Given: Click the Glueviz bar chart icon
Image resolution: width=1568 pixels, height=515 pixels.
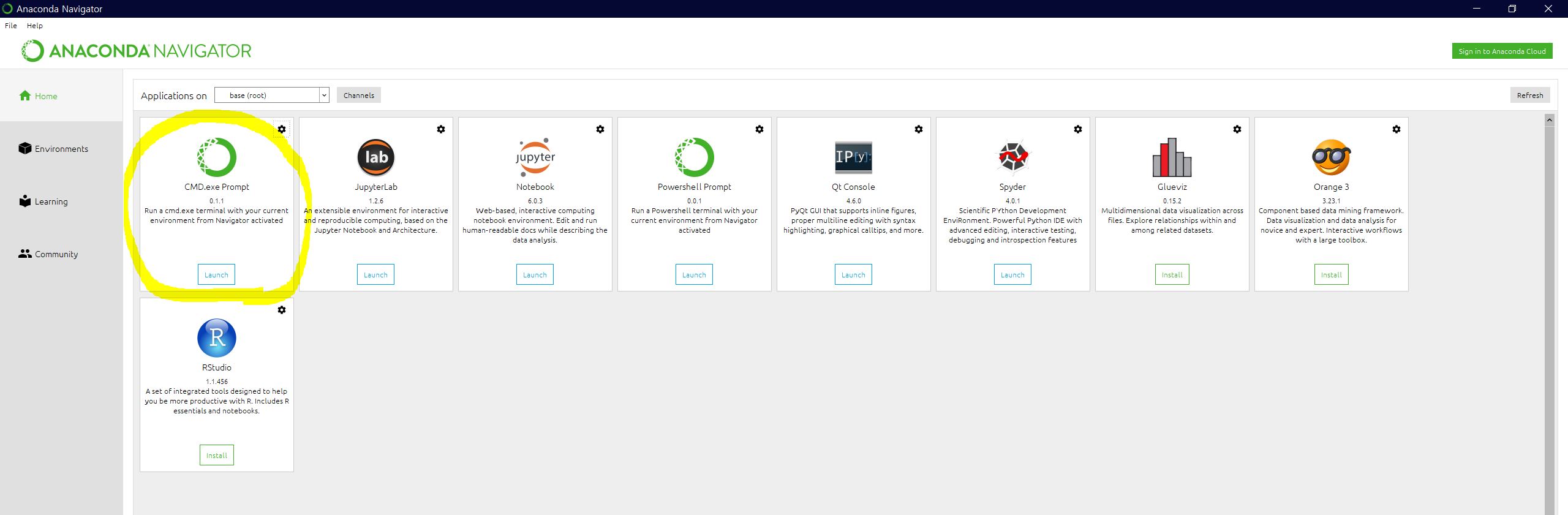Looking at the screenshot, I should click(x=1172, y=157).
